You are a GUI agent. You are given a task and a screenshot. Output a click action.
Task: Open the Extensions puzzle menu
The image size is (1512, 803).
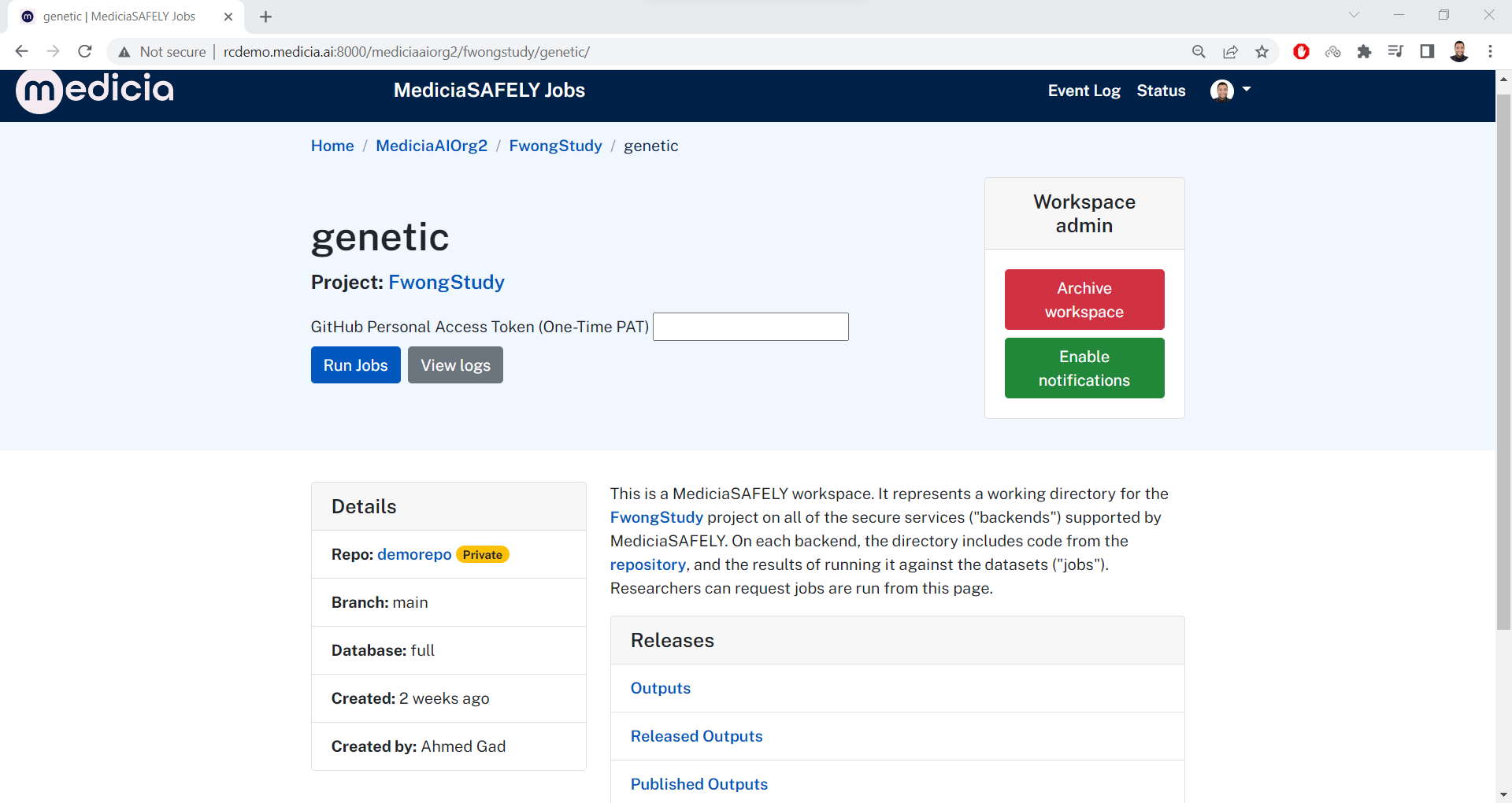point(1364,52)
